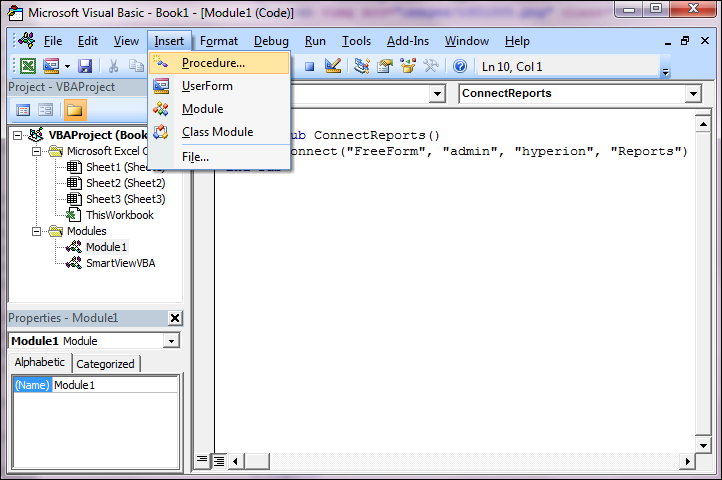Open the File menu

click(53, 41)
